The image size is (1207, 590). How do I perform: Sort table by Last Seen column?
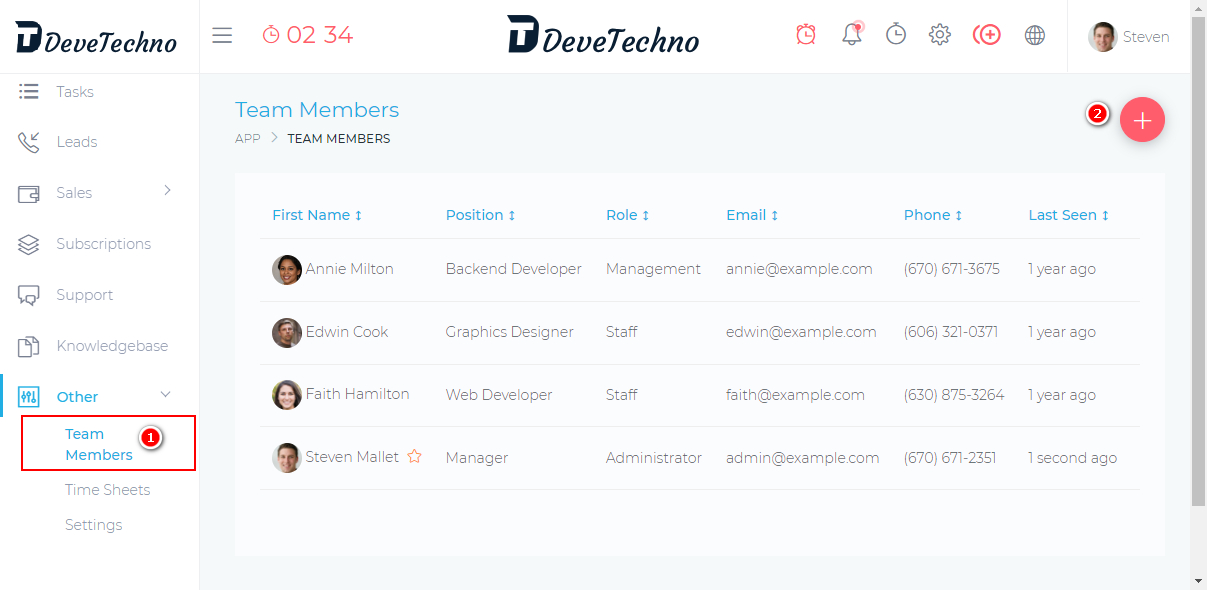(x=1069, y=215)
